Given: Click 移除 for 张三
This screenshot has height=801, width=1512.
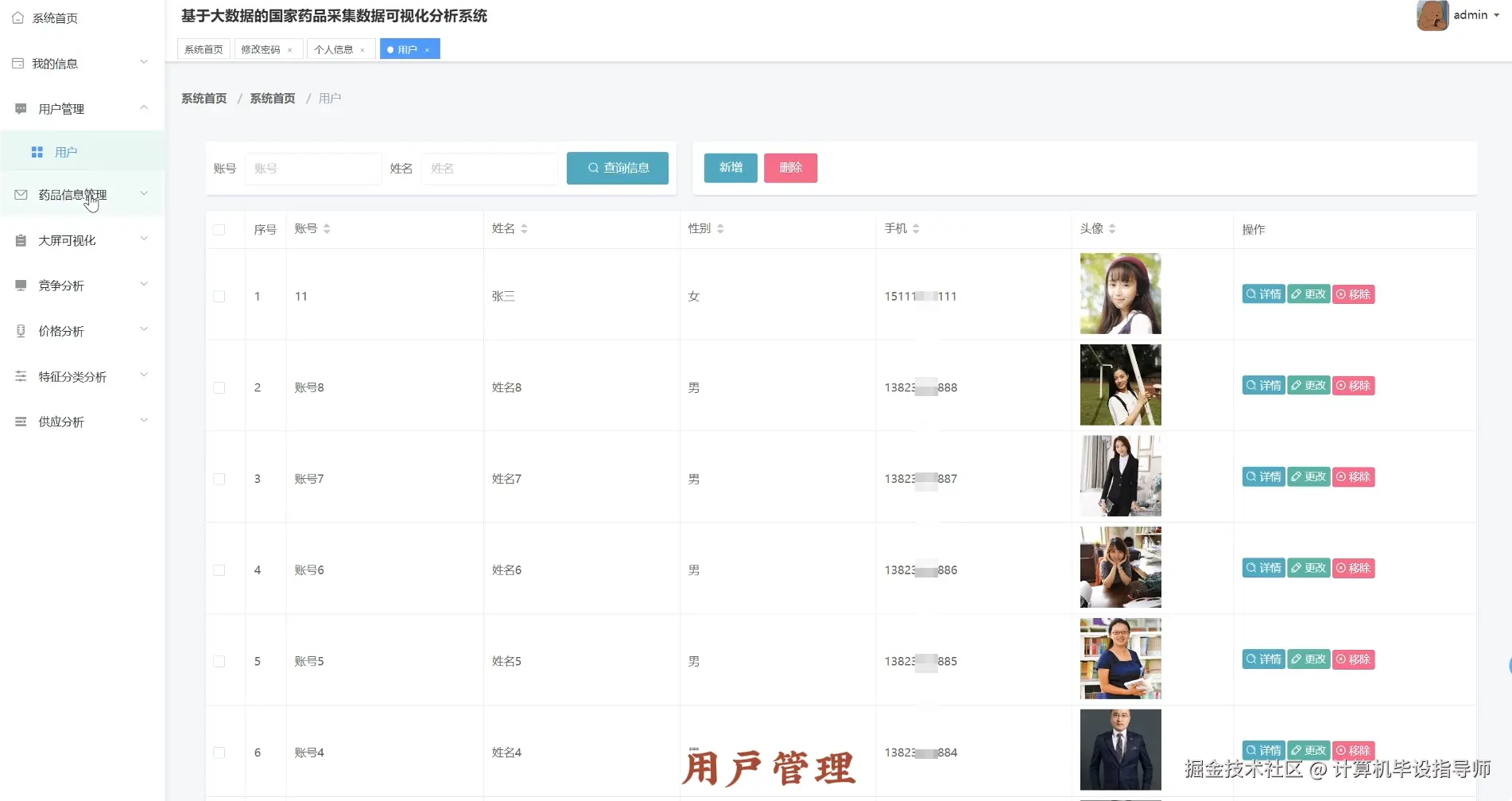Looking at the screenshot, I should click(x=1354, y=294).
